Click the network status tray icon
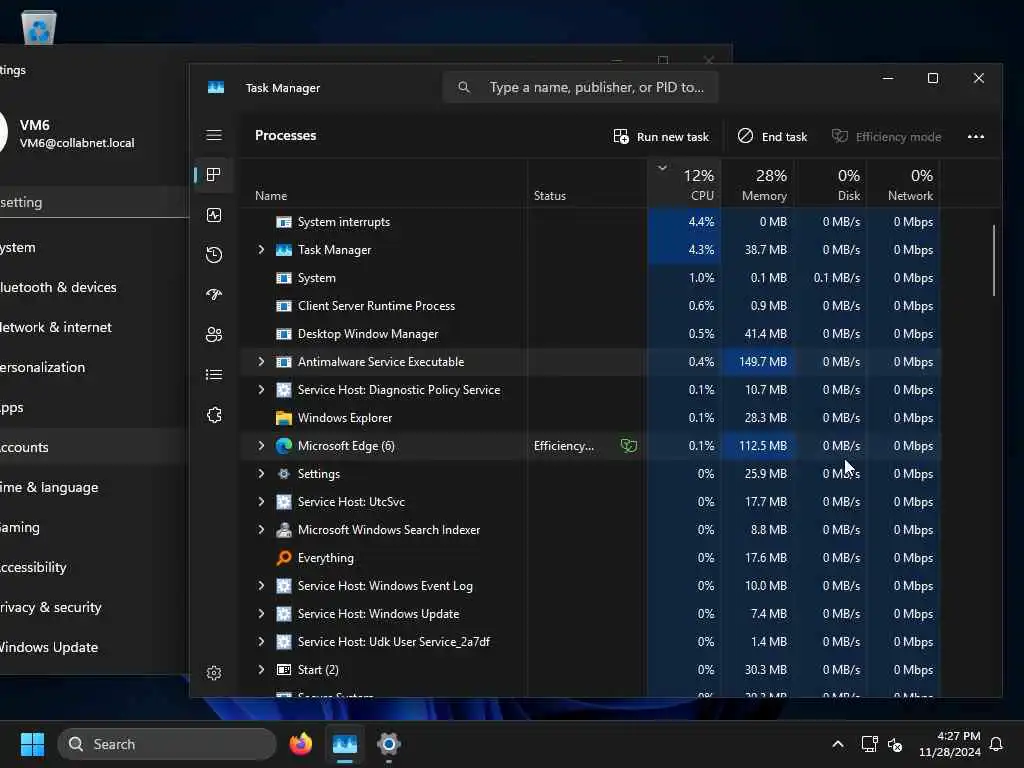This screenshot has height=768, width=1024. (869, 744)
